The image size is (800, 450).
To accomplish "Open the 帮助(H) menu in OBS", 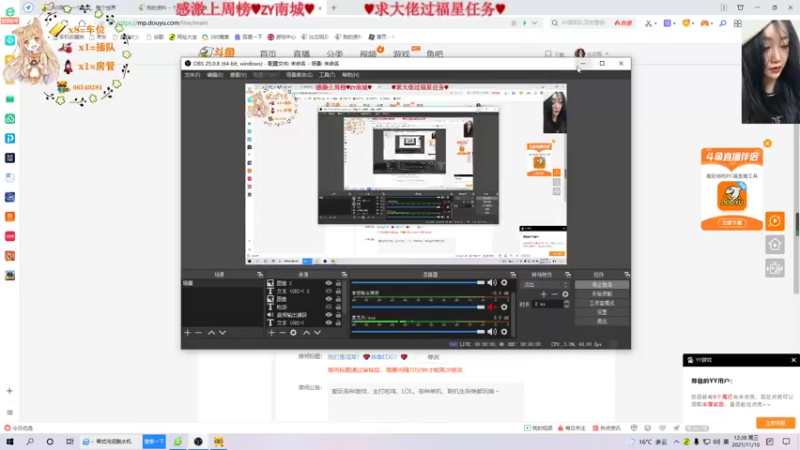I will point(351,75).
